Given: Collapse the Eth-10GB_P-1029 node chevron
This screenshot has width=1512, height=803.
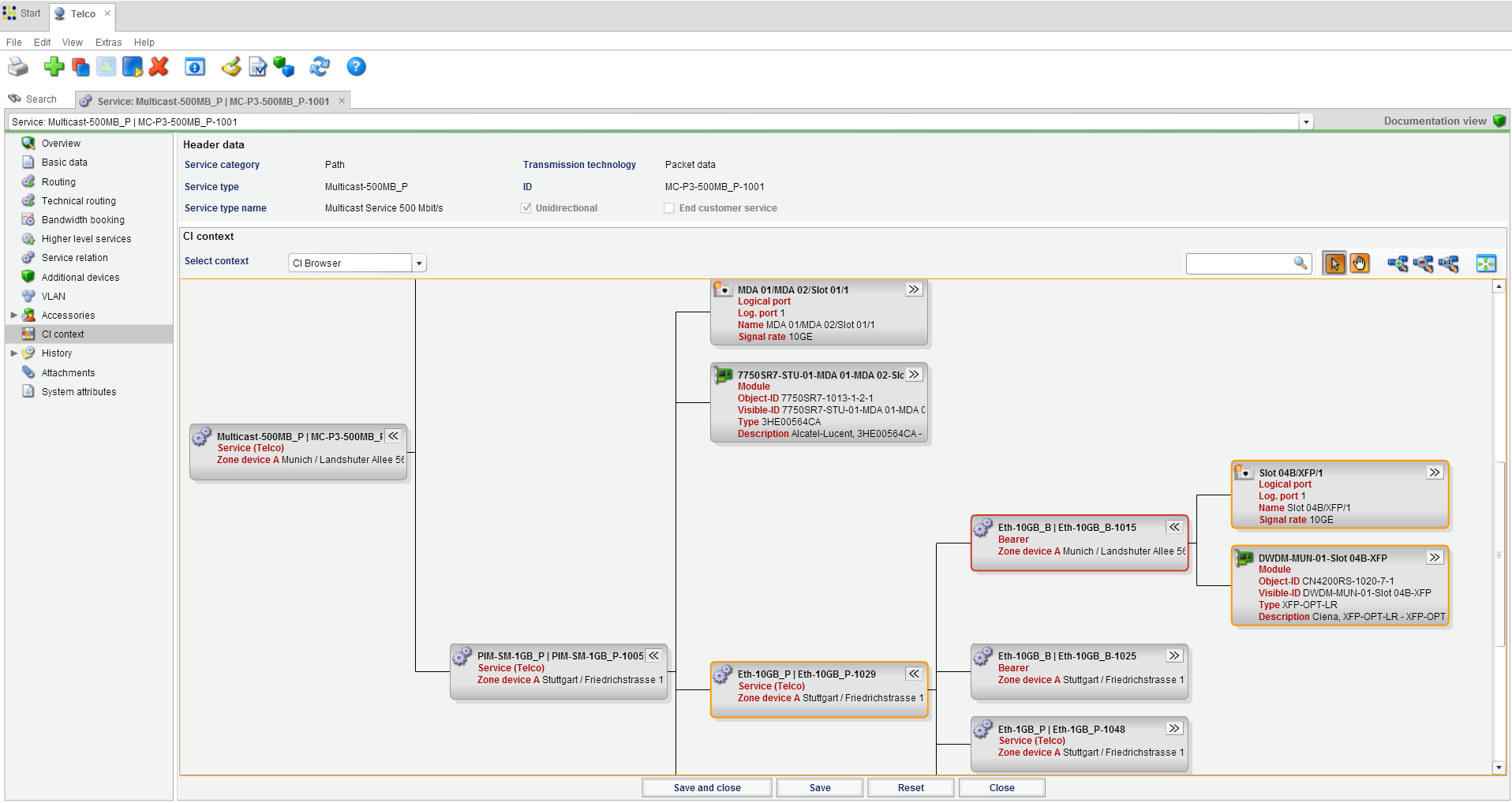Looking at the screenshot, I should coord(914,674).
